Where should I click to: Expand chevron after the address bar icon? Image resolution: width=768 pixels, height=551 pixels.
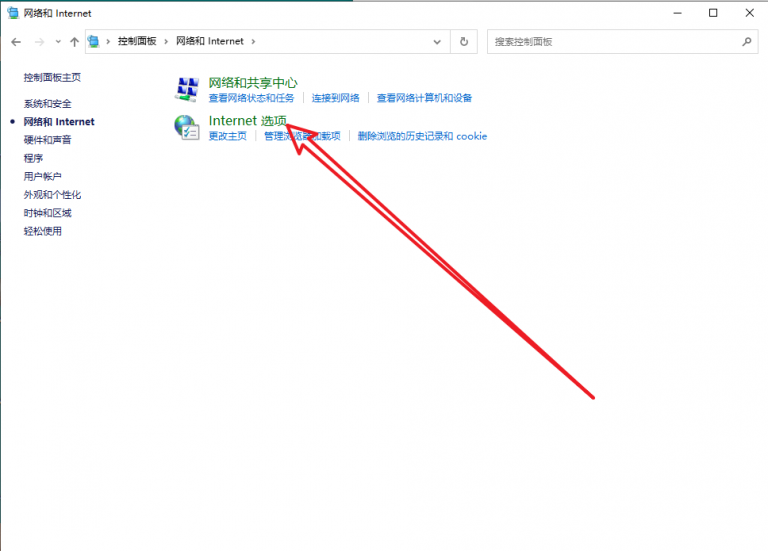coord(108,42)
